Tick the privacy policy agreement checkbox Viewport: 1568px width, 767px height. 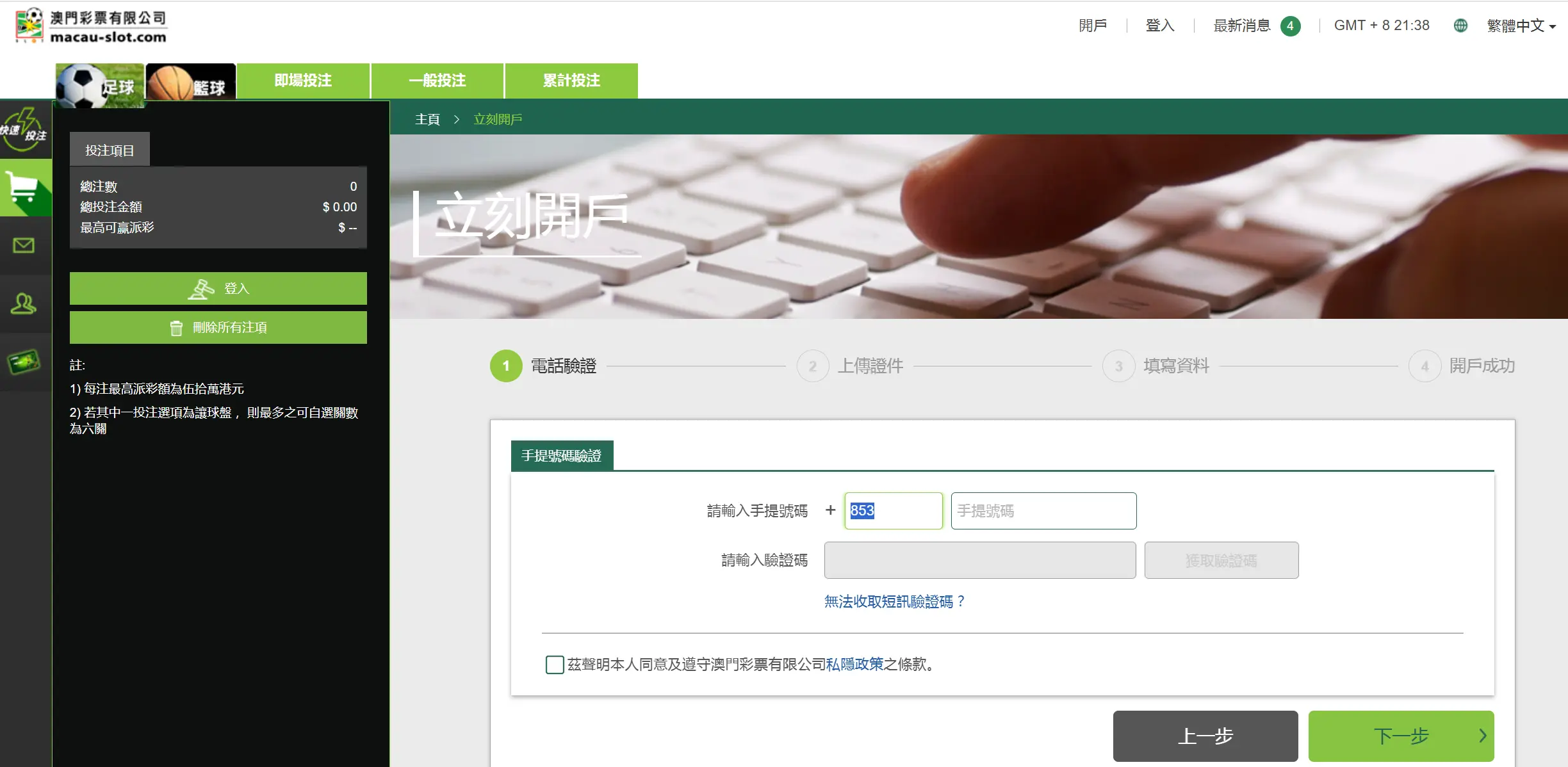555,665
